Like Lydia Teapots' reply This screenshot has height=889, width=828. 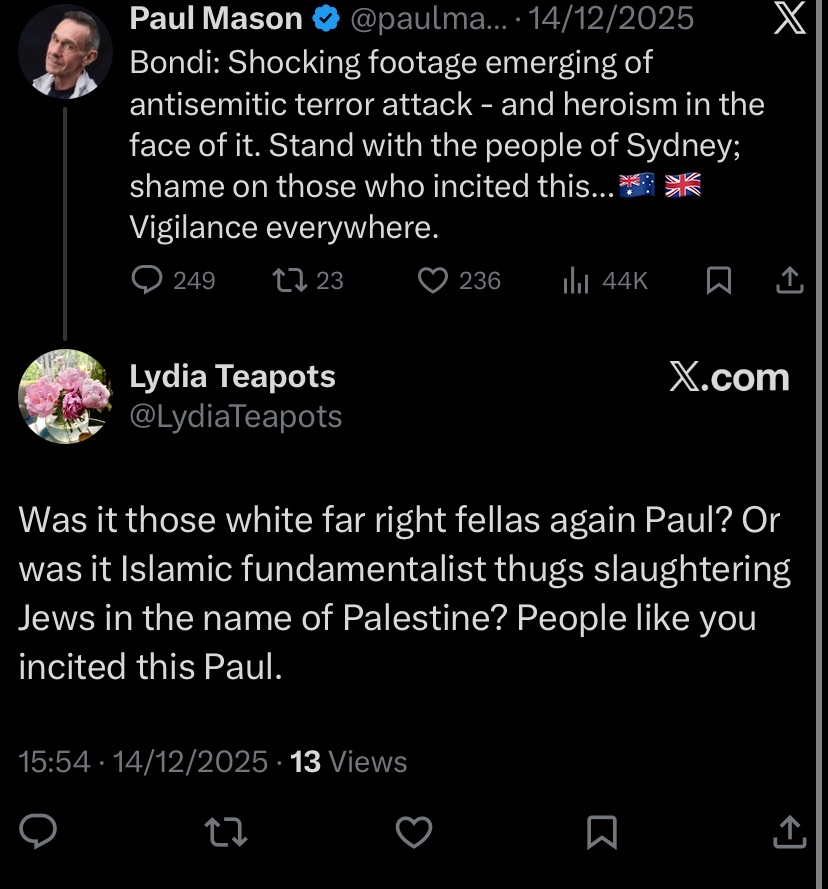point(414,832)
